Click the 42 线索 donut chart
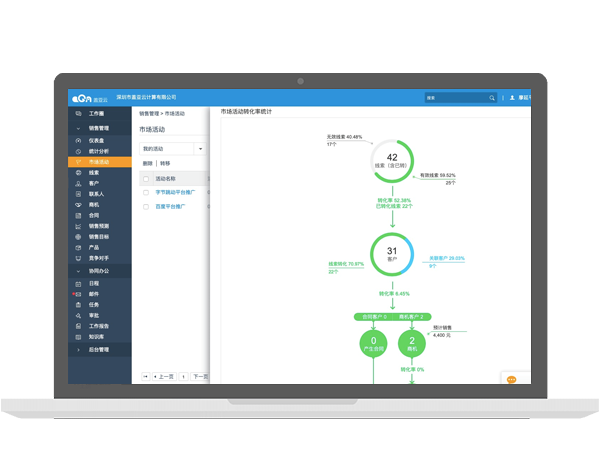The height and width of the screenshot is (470, 600). tap(392, 161)
